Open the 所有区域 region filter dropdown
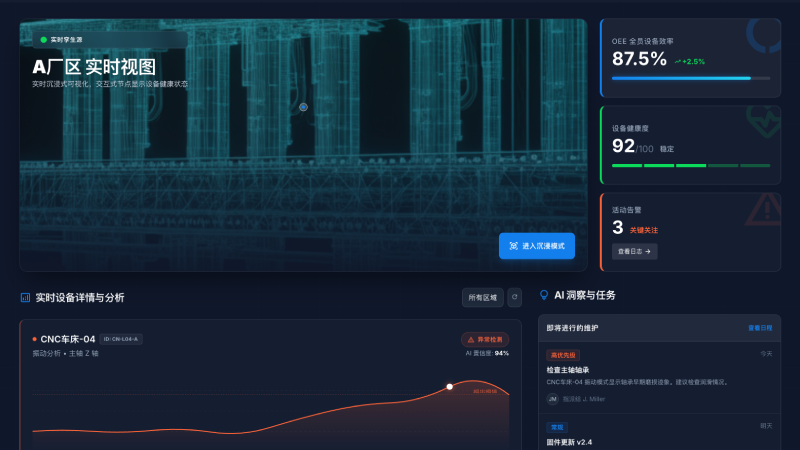The width and height of the screenshot is (800, 450). click(x=483, y=297)
